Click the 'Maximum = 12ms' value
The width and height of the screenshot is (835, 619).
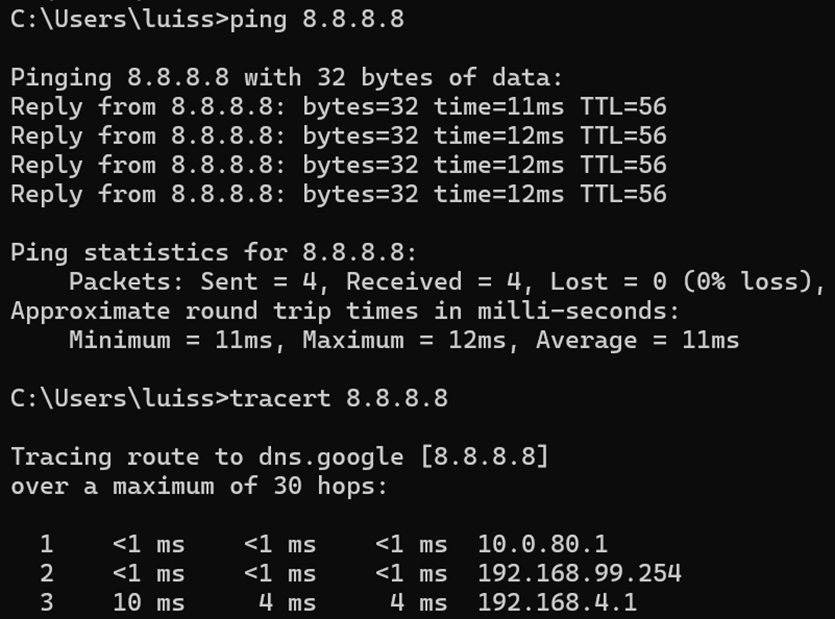[x=404, y=340]
